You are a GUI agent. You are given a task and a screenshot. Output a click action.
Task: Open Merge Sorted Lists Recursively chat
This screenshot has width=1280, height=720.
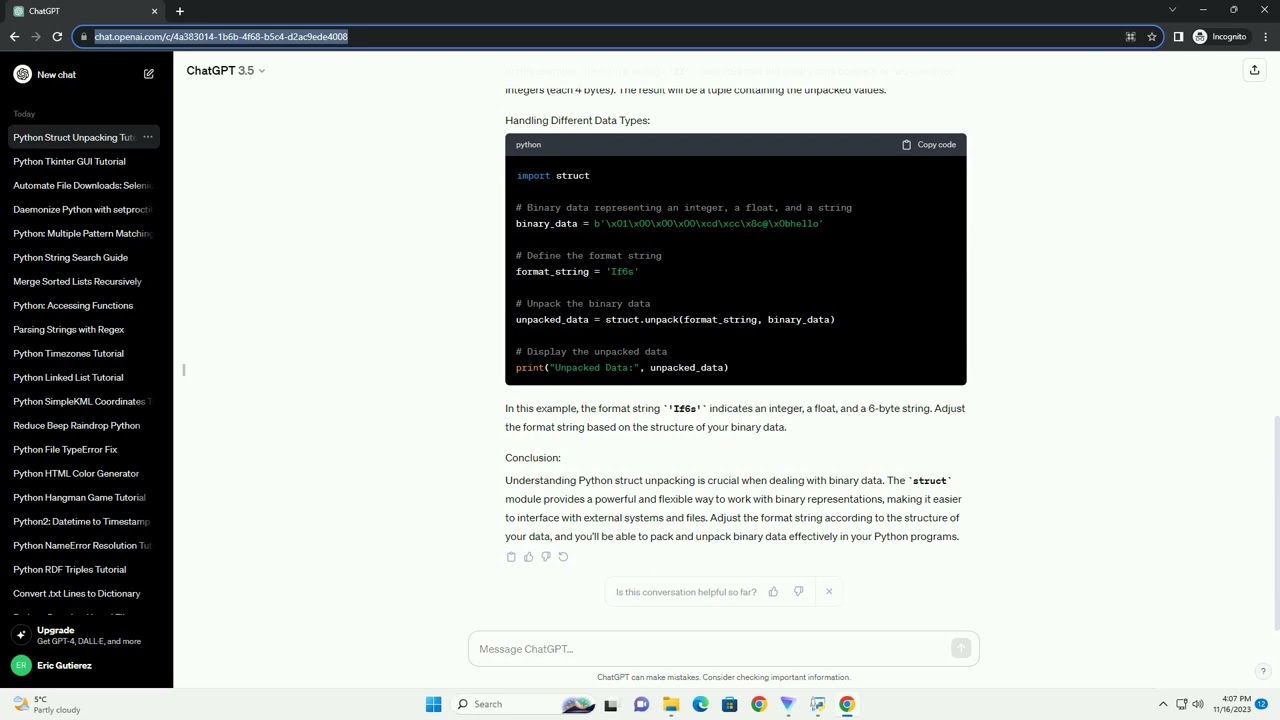click(x=86, y=281)
